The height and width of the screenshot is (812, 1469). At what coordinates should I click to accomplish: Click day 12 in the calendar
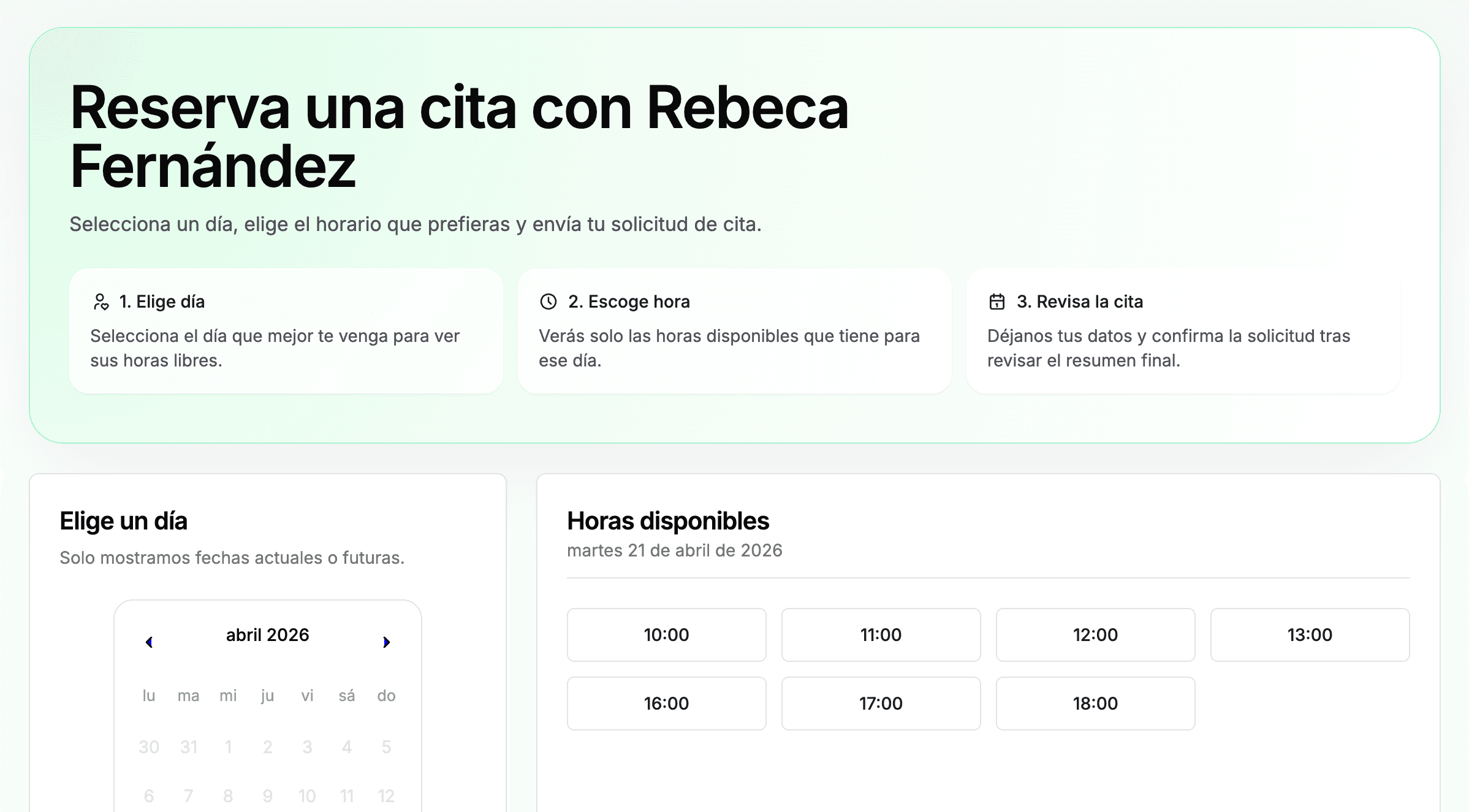point(386,796)
